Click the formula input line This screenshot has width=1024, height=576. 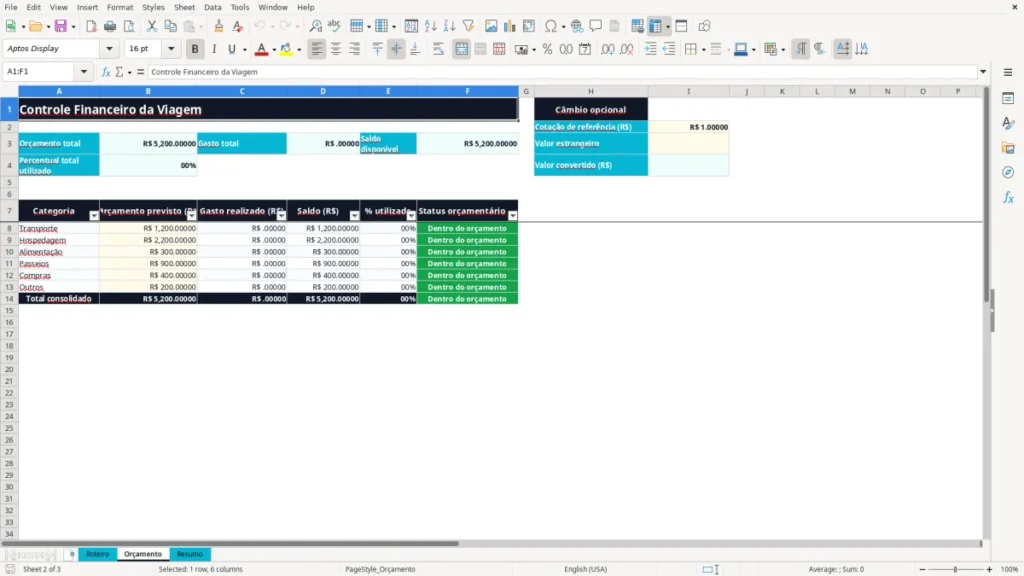pyautogui.click(x=562, y=72)
